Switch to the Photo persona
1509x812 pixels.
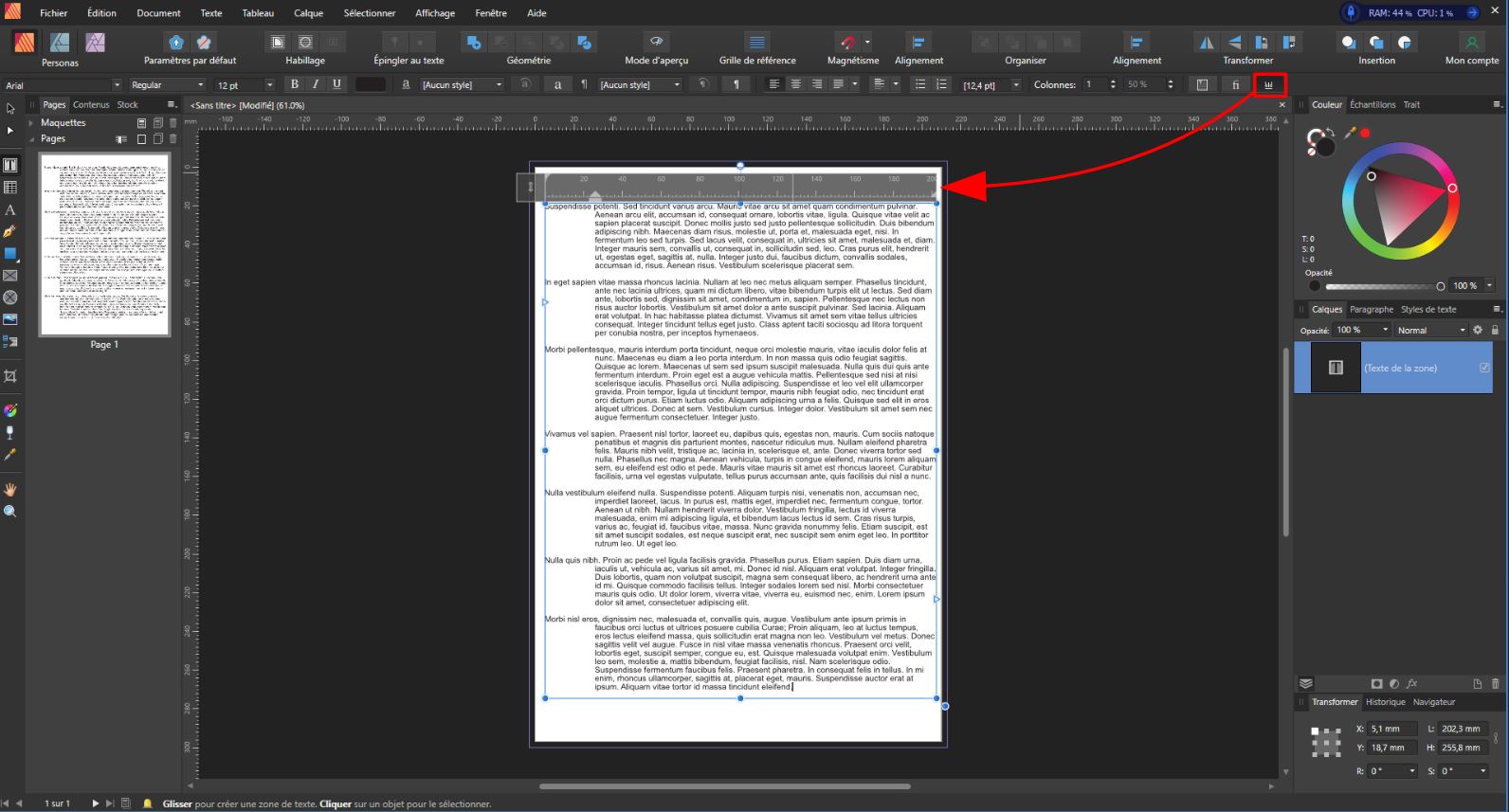95,43
